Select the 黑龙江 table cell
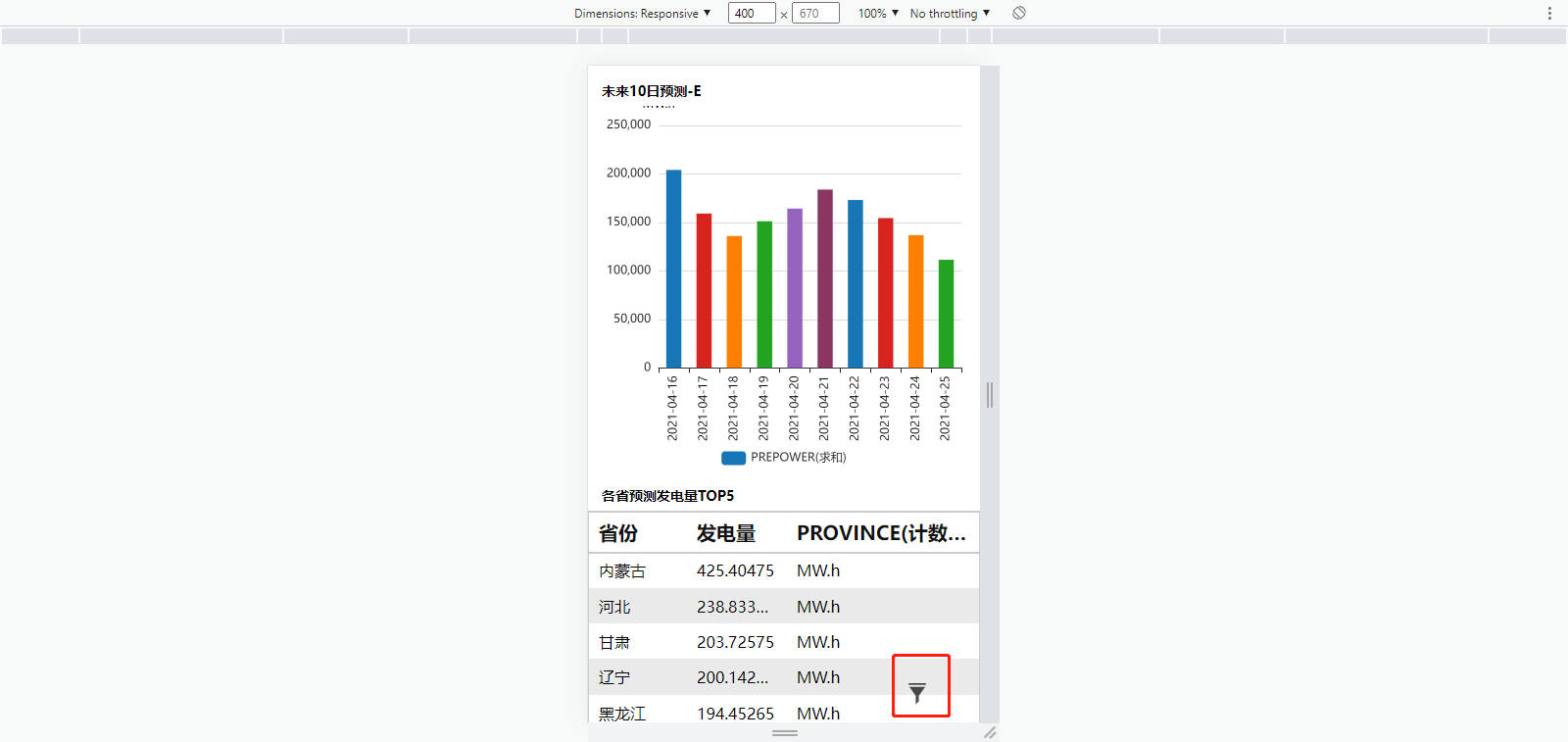This screenshot has height=742, width=1568. click(622, 714)
